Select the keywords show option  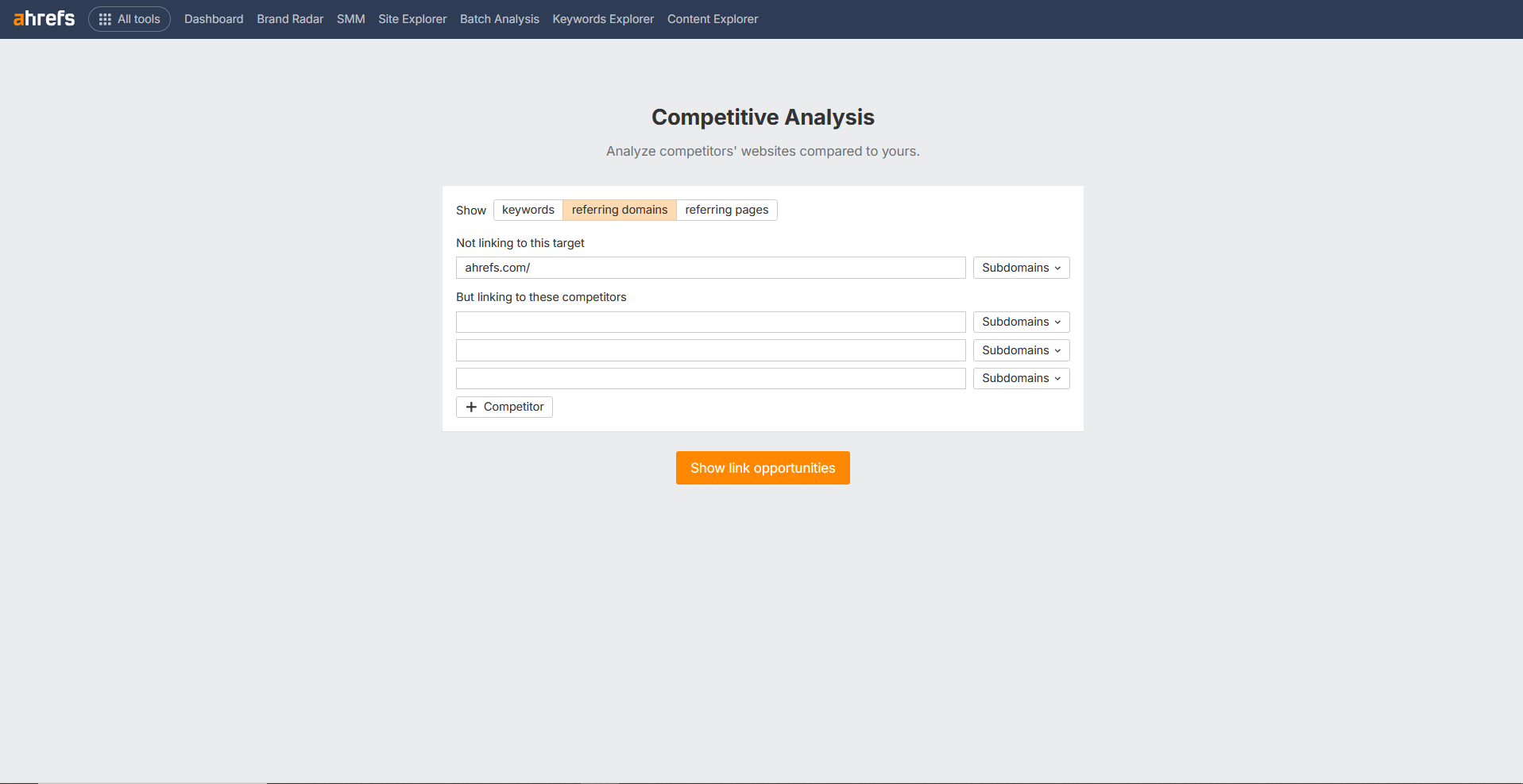pos(528,210)
